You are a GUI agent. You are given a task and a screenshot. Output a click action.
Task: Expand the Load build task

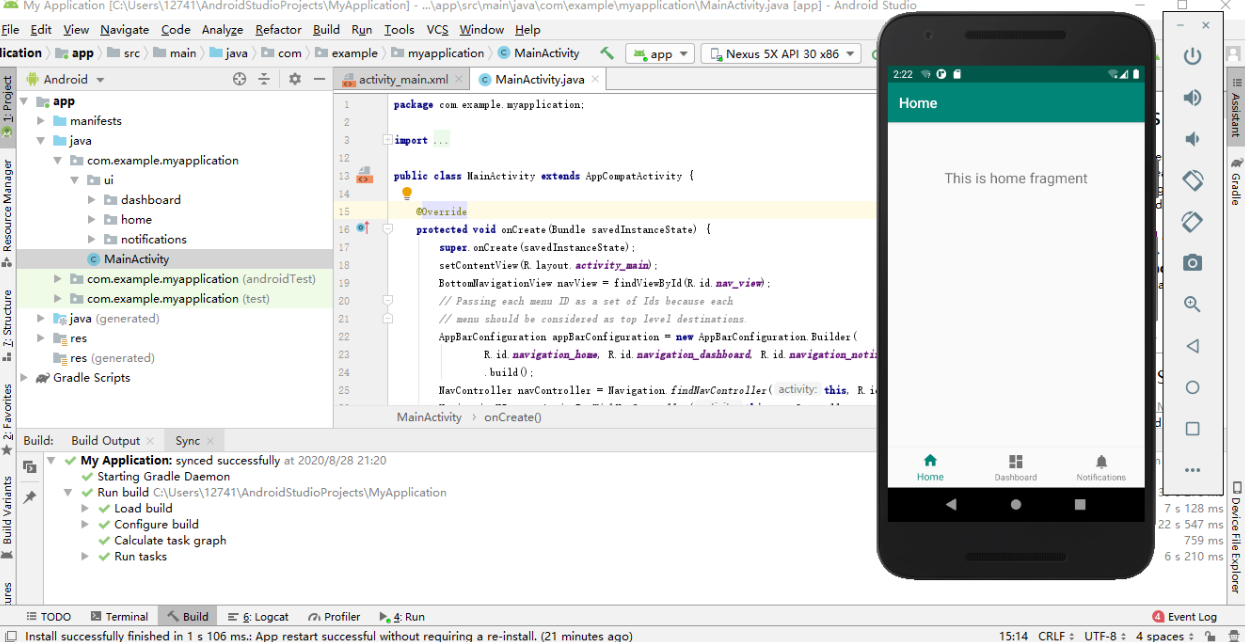pos(87,508)
